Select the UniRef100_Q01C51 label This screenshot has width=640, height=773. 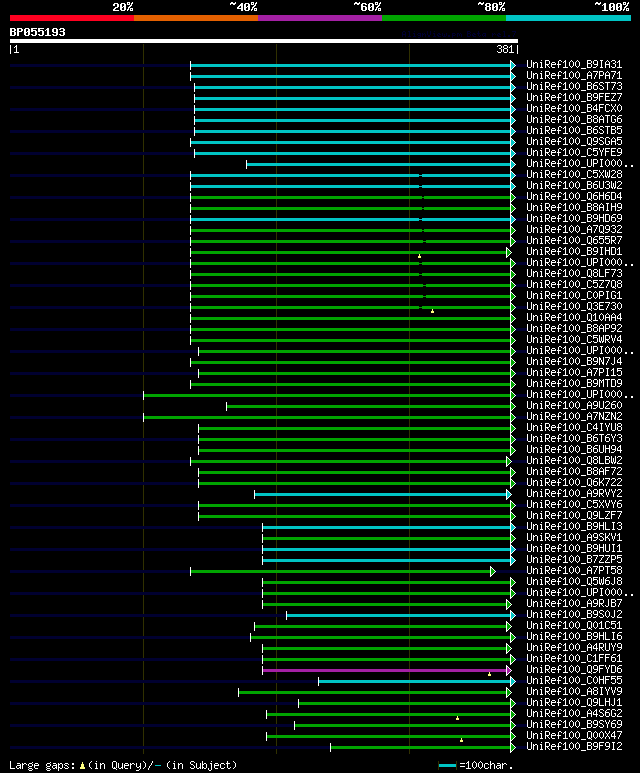click(x=574, y=626)
